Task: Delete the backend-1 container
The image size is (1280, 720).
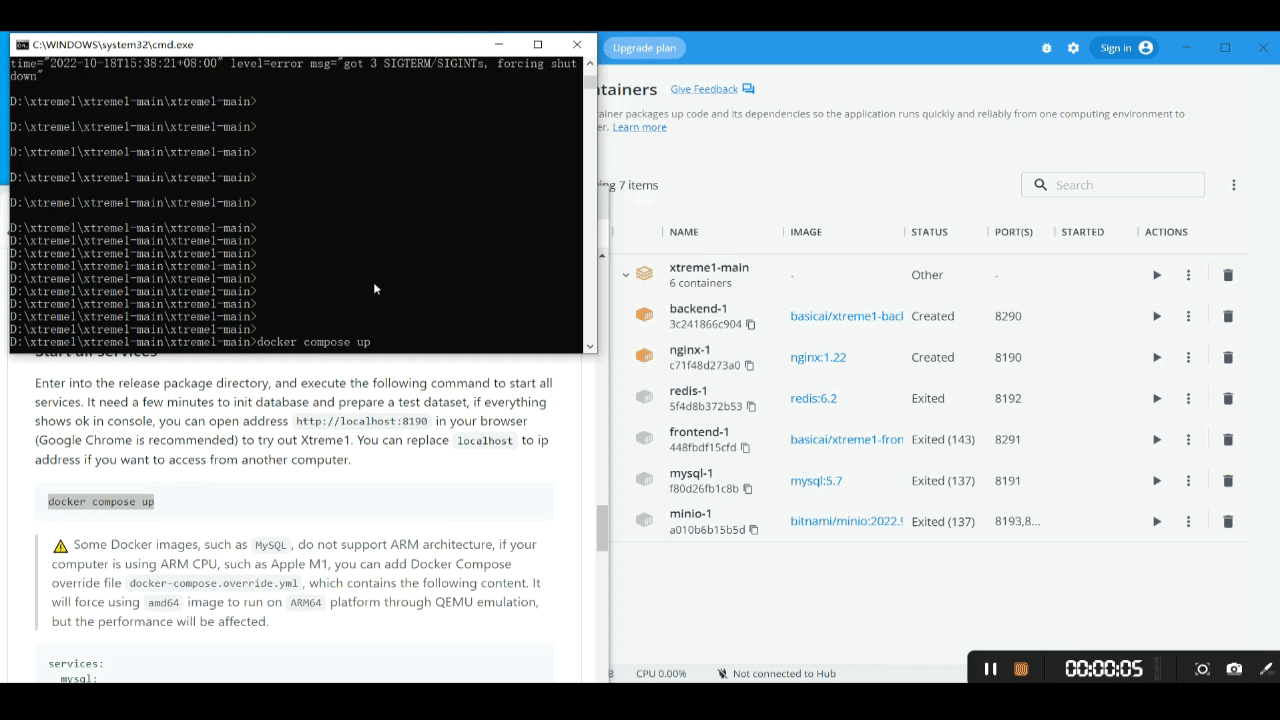Action: [1228, 316]
